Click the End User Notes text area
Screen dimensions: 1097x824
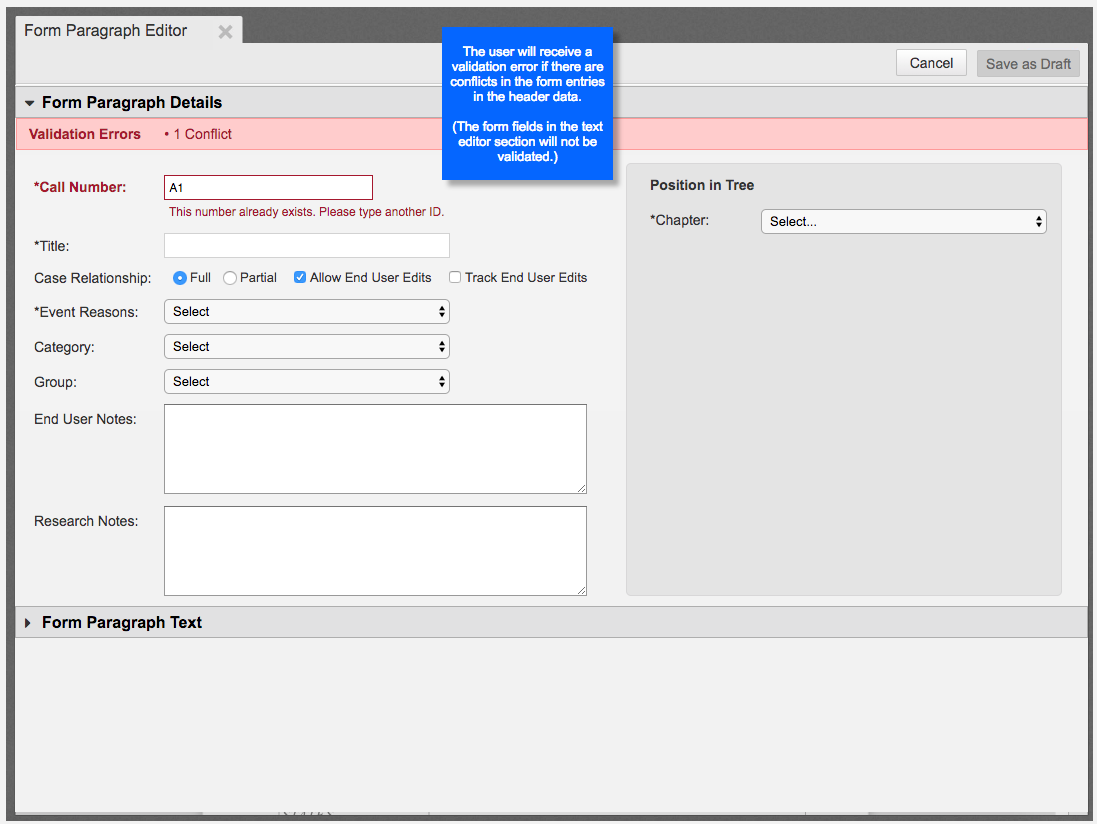click(x=375, y=449)
